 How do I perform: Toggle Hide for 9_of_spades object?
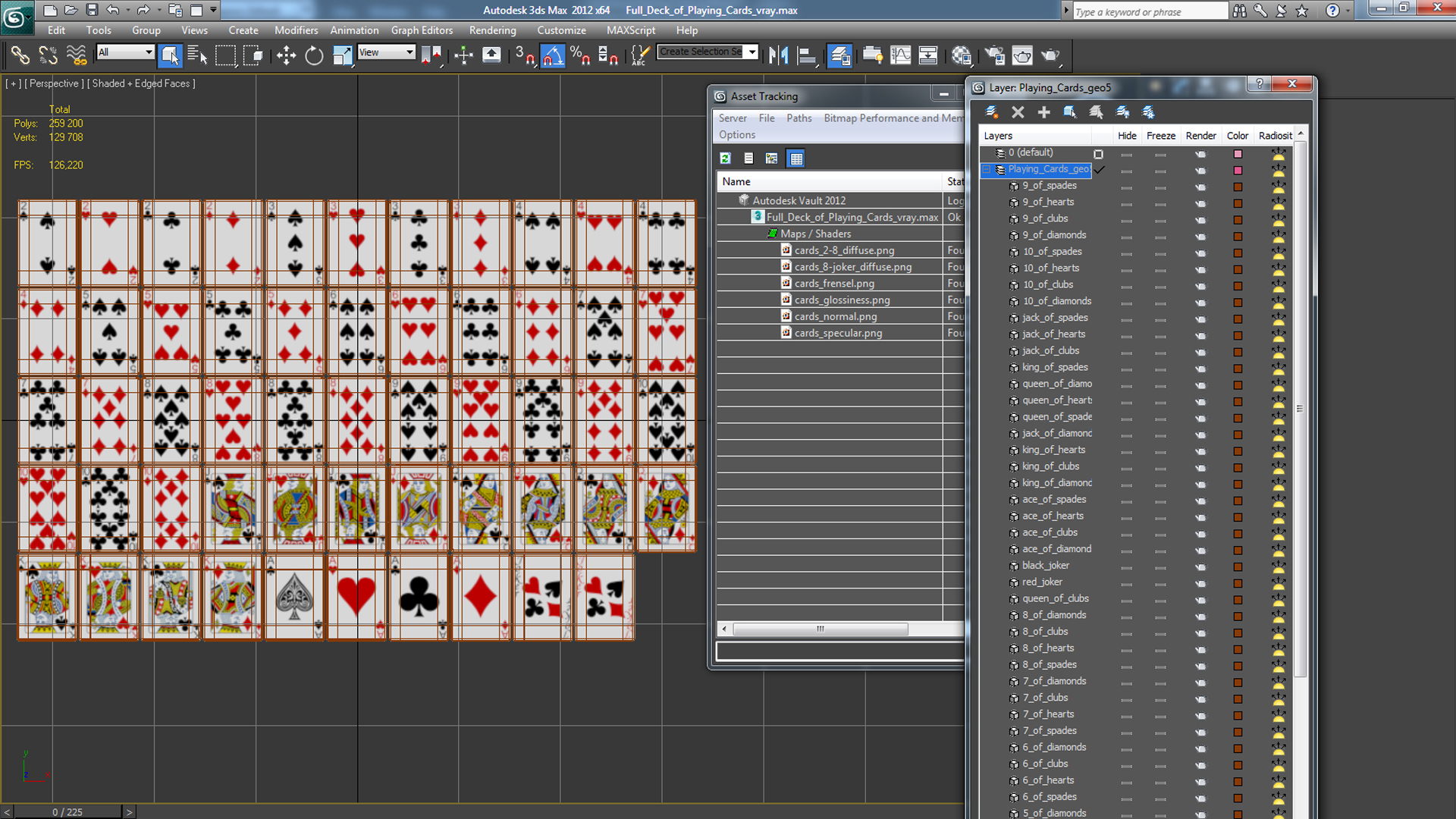[x=1126, y=187]
